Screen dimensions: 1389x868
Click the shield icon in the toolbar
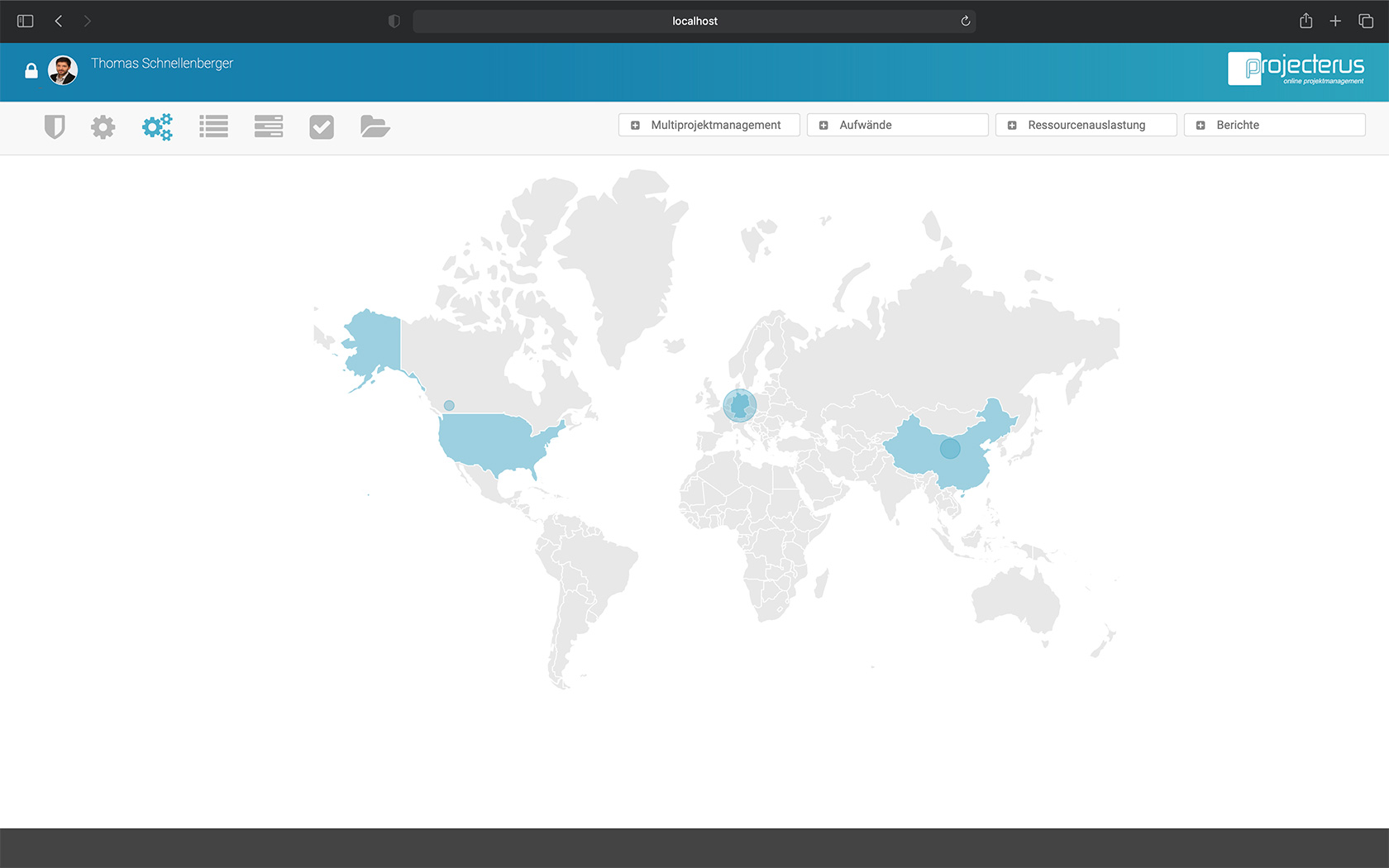click(55, 126)
